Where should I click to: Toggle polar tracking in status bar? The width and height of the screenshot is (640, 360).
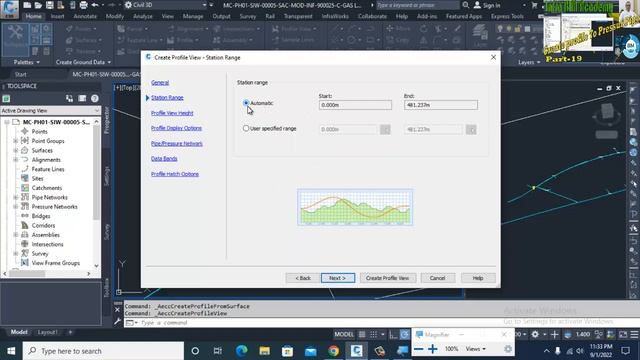(x=404, y=334)
